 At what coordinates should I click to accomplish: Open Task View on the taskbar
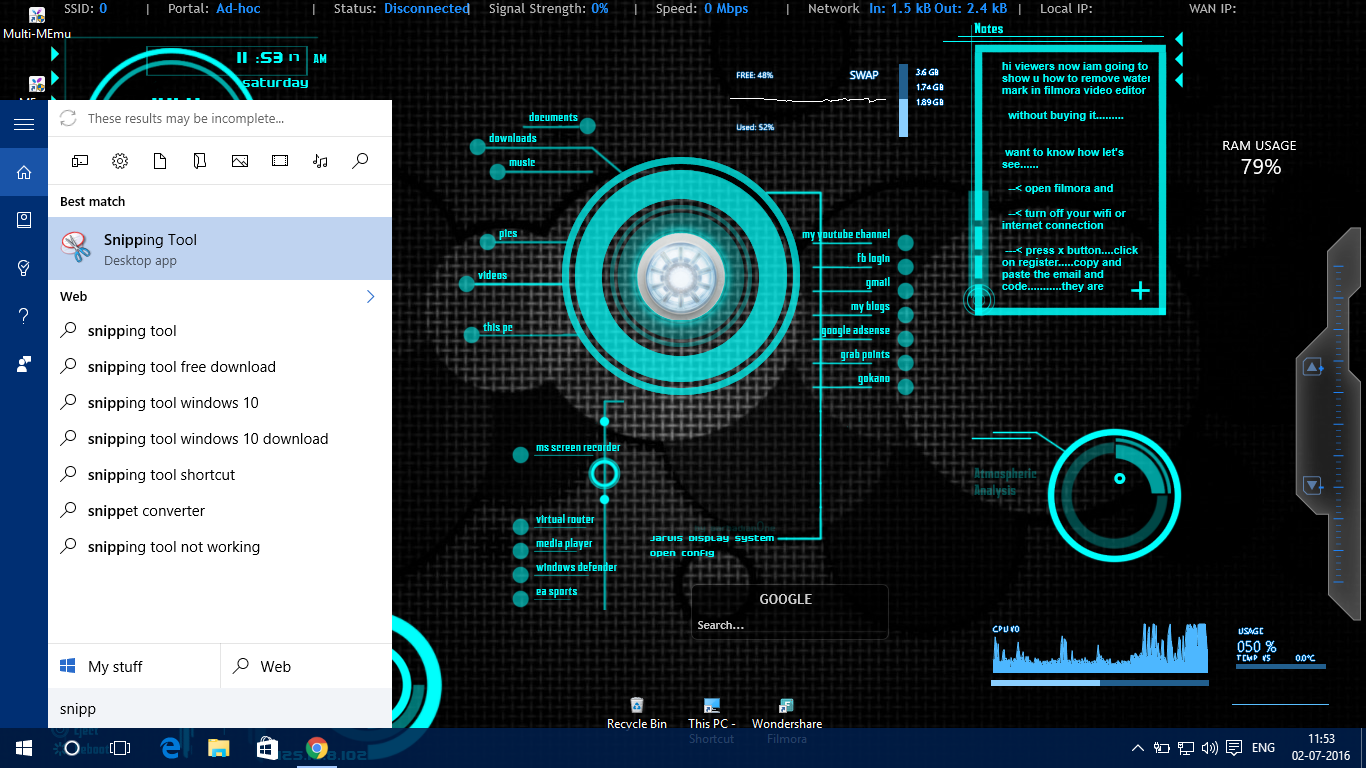tap(120, 748)
